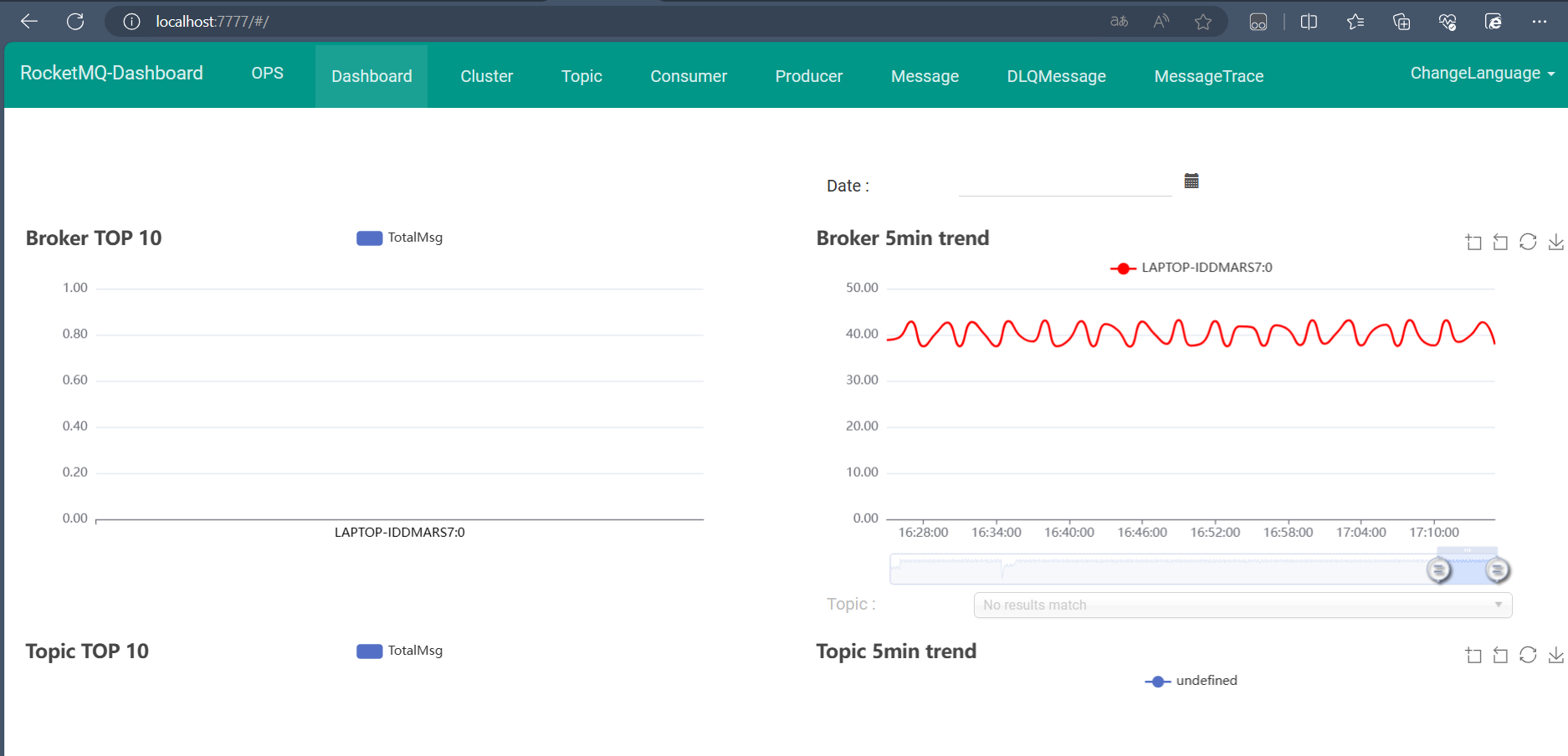View the MessageTrace tab
This screenshot has height=756, width=1568.
point(1208,76)
